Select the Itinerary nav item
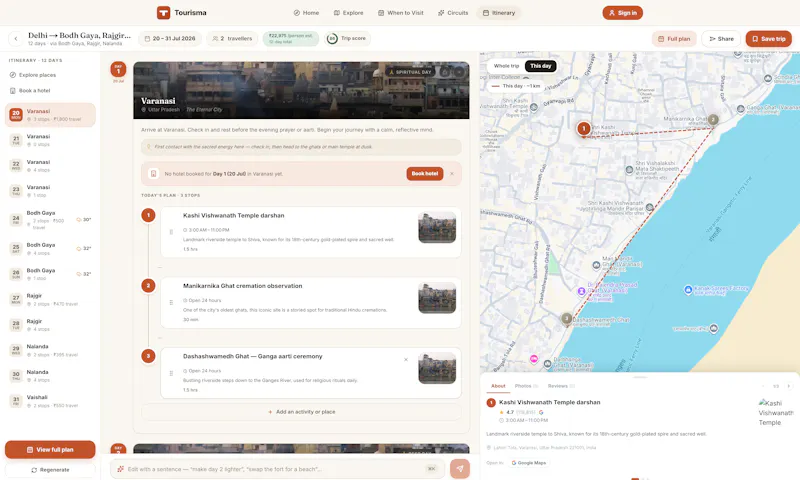The image size is (800, 480). point(499,13)
